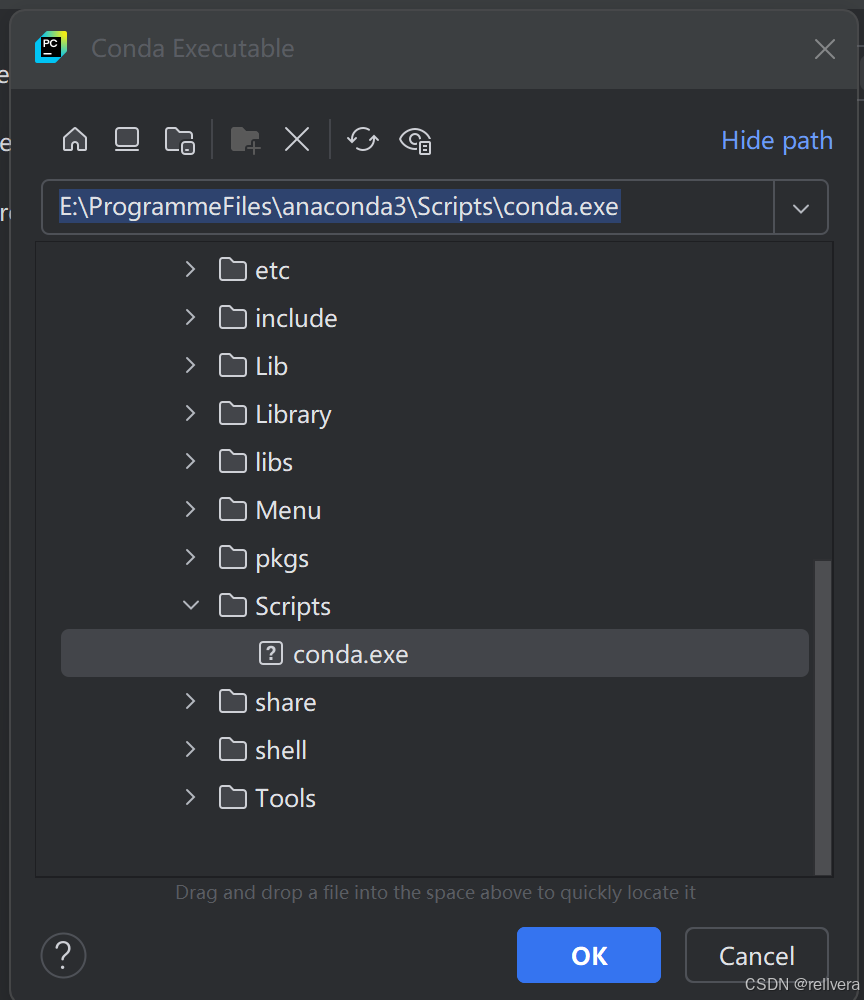This screenshot has width=864, height=1000.
Task: Expand the share folder
Action: (x=190, y=702)
